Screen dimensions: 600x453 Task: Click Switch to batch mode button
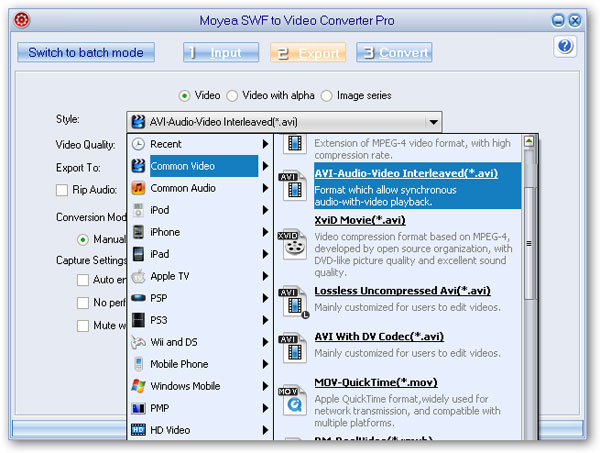click(x=86, y=52)
